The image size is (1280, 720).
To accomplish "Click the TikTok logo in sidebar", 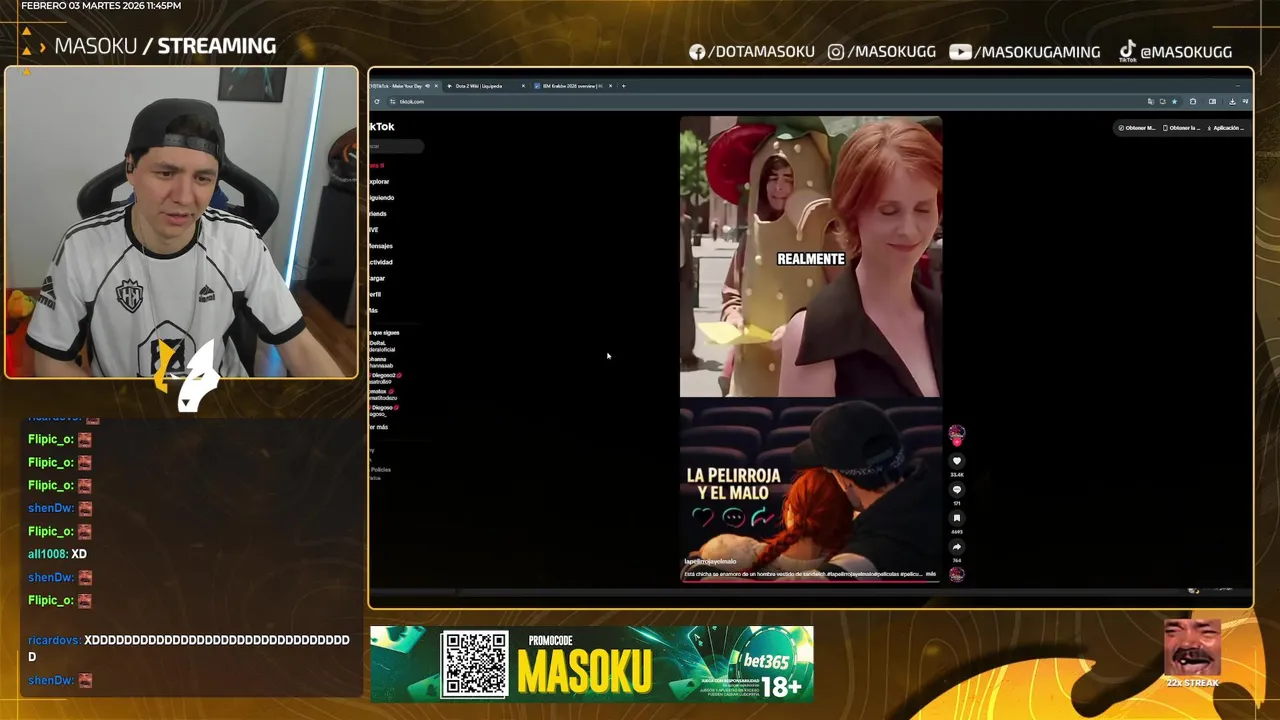I will click(x=382, y=127).
